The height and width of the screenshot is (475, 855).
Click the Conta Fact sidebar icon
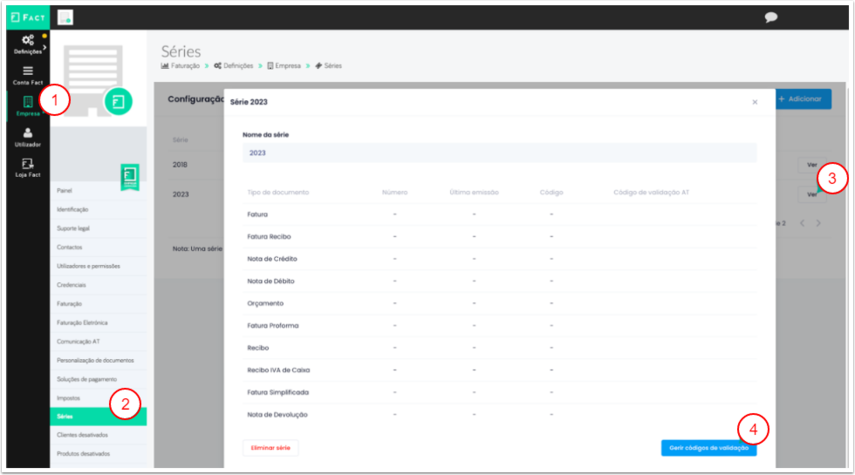point(27,74)
